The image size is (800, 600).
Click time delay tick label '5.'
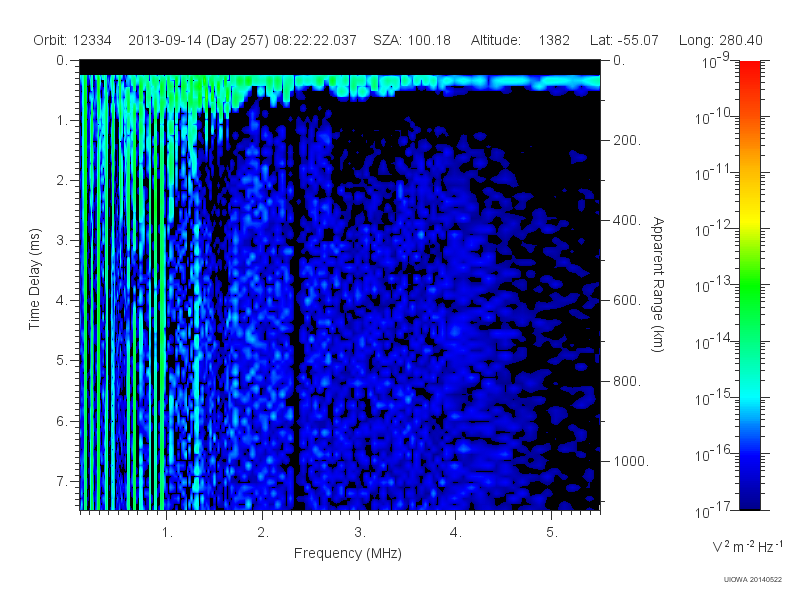tap(62, 361)
